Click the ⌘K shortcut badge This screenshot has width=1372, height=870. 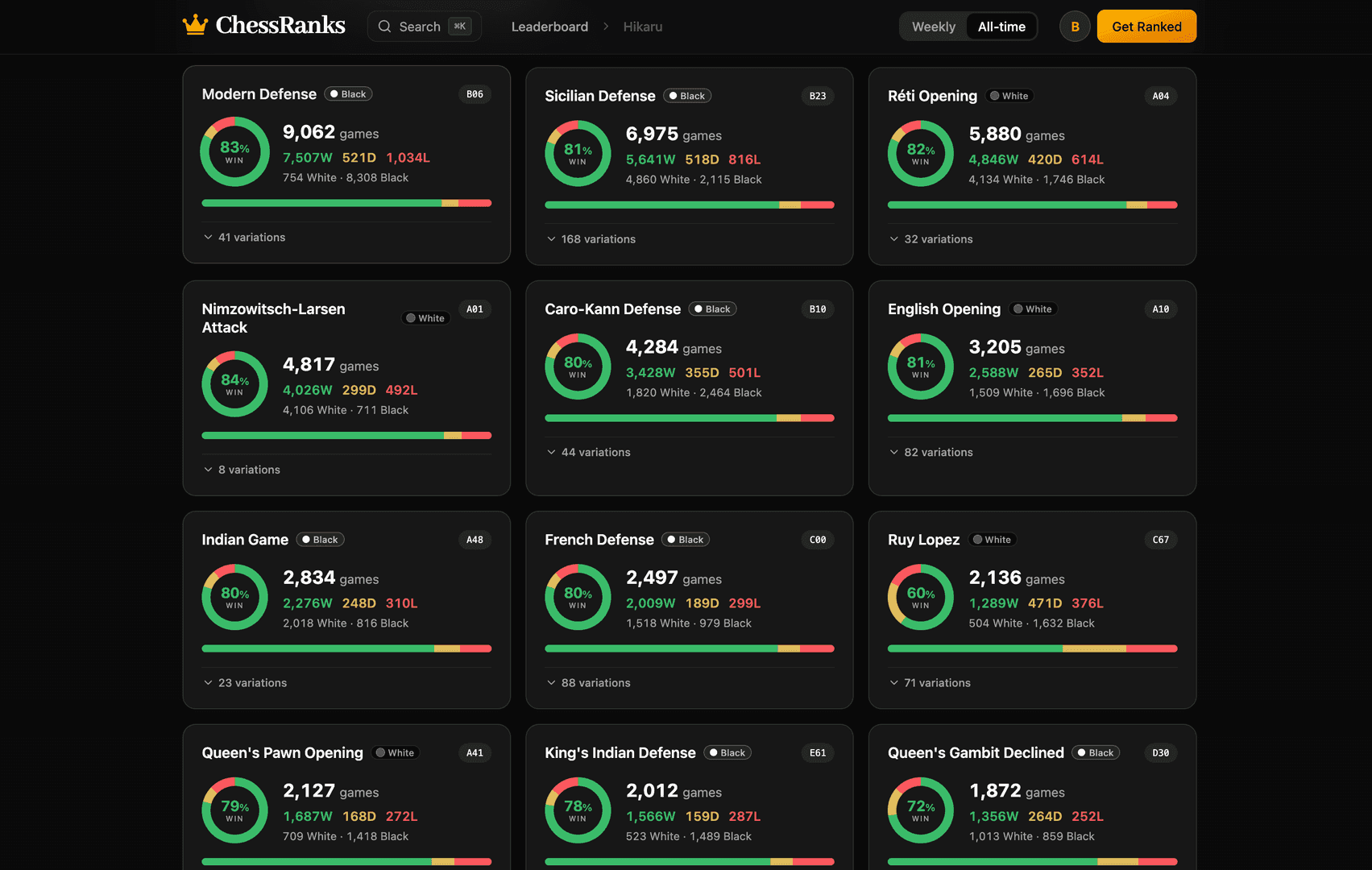(460, 27)
